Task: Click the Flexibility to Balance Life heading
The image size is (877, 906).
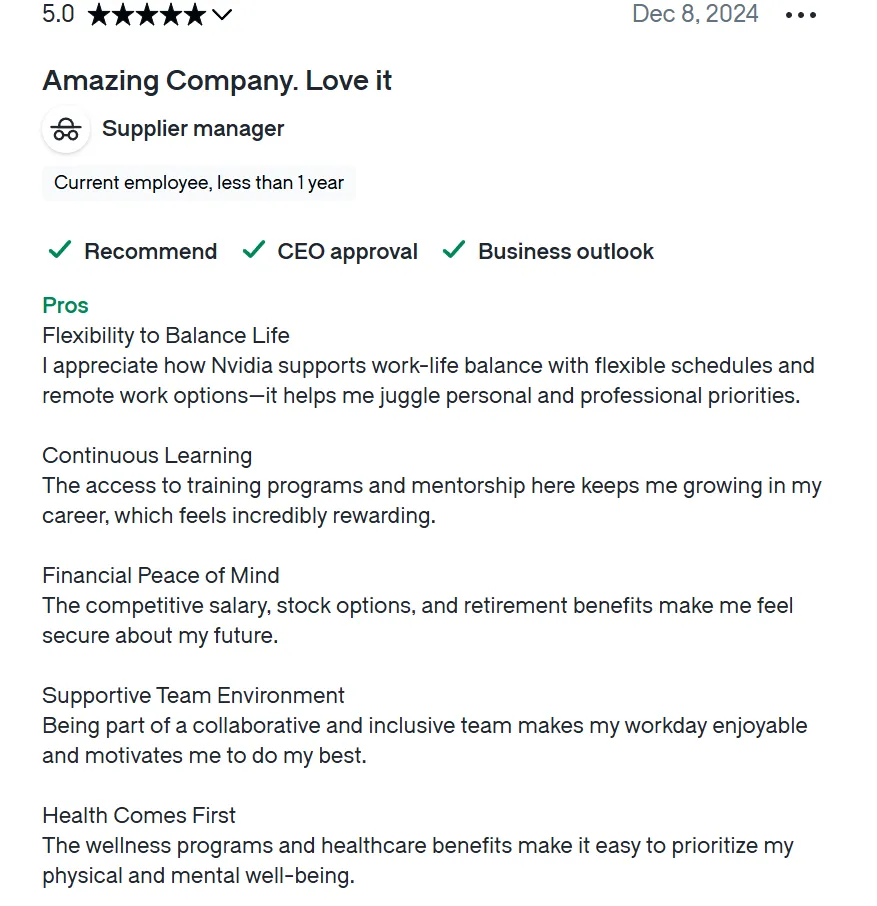Action: (x=166, y=335)
